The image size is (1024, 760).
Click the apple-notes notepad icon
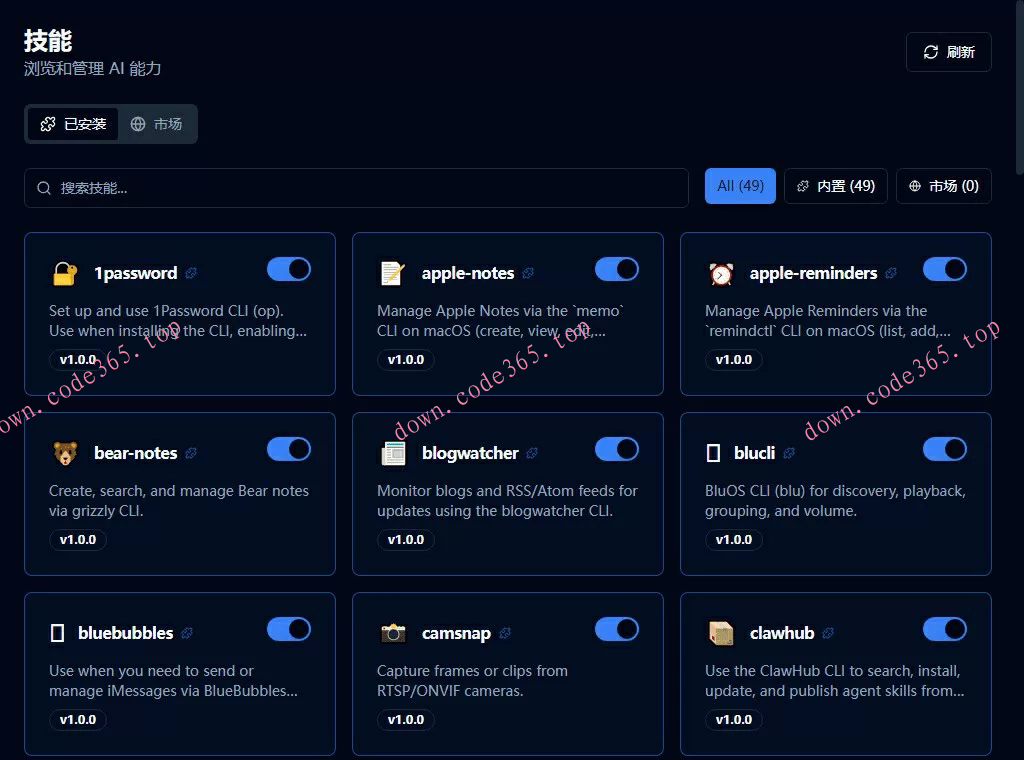coord(392,273)
